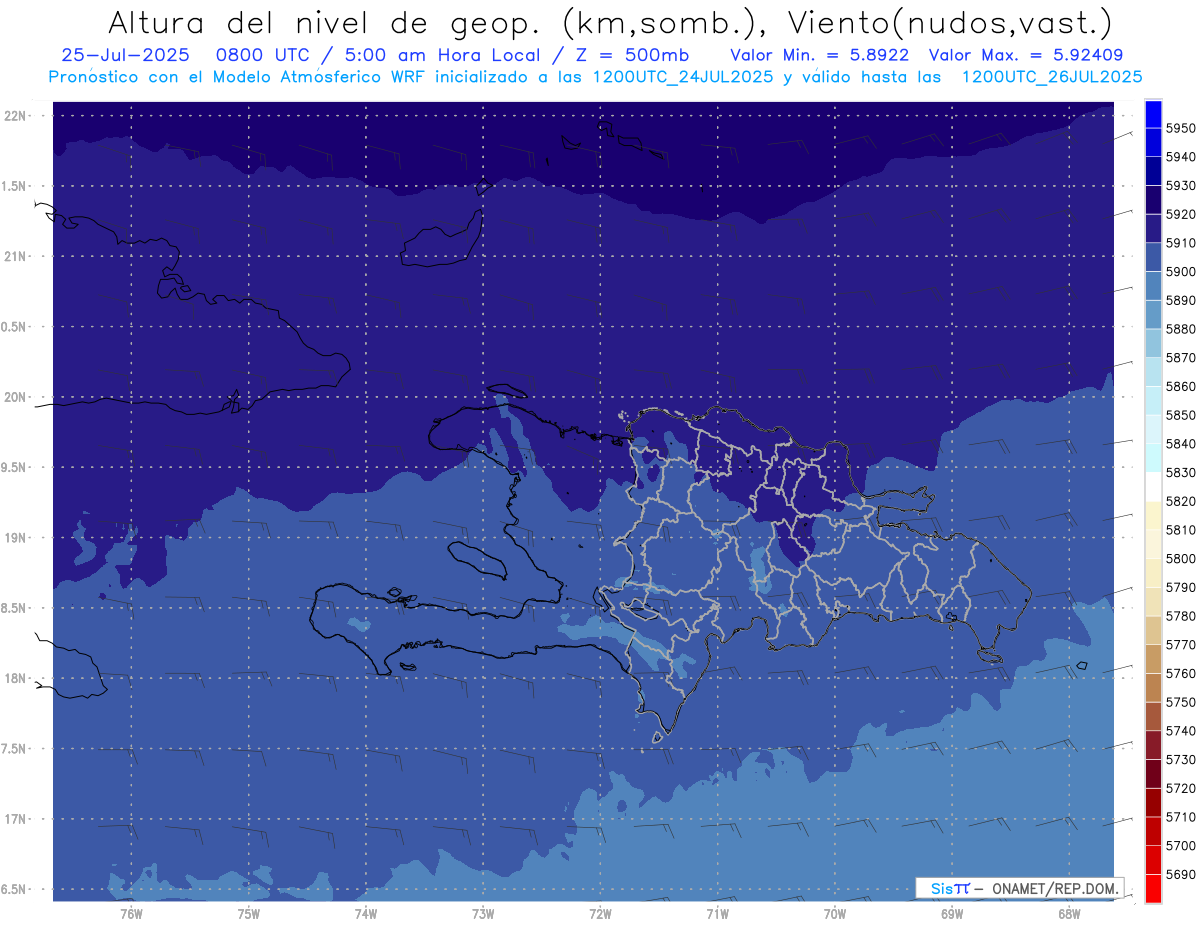Viewport: 1200px width, 927px height.
Task: Click the '22N' latitude label
Action: [15, 115]
